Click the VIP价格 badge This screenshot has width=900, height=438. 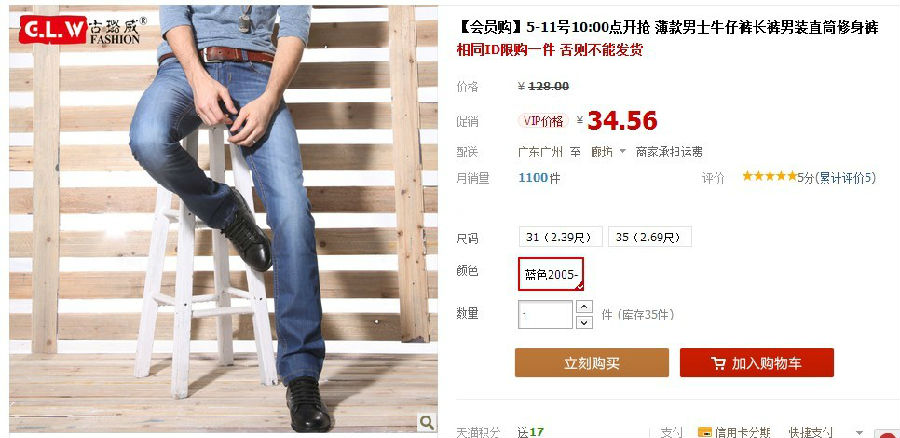[x=543, y=121]
